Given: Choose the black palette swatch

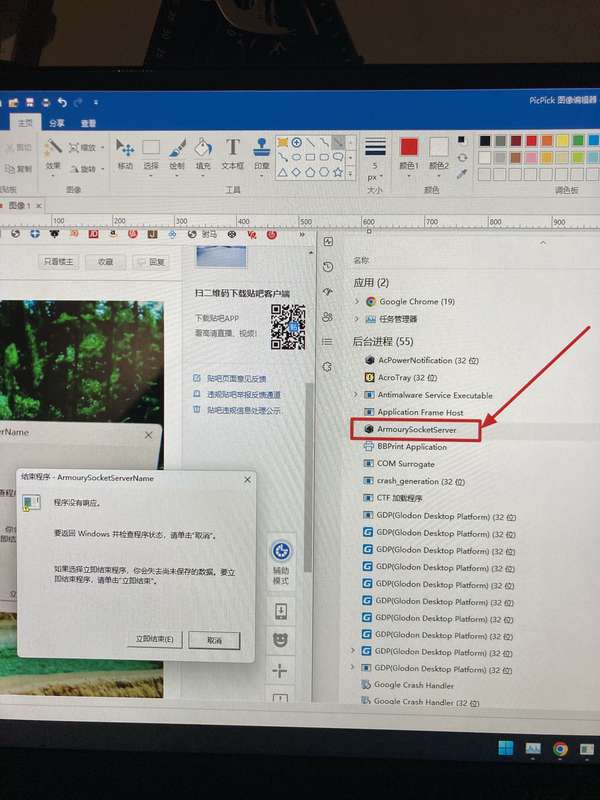Looking at the screenshot, I should click(x=485, y=141).
